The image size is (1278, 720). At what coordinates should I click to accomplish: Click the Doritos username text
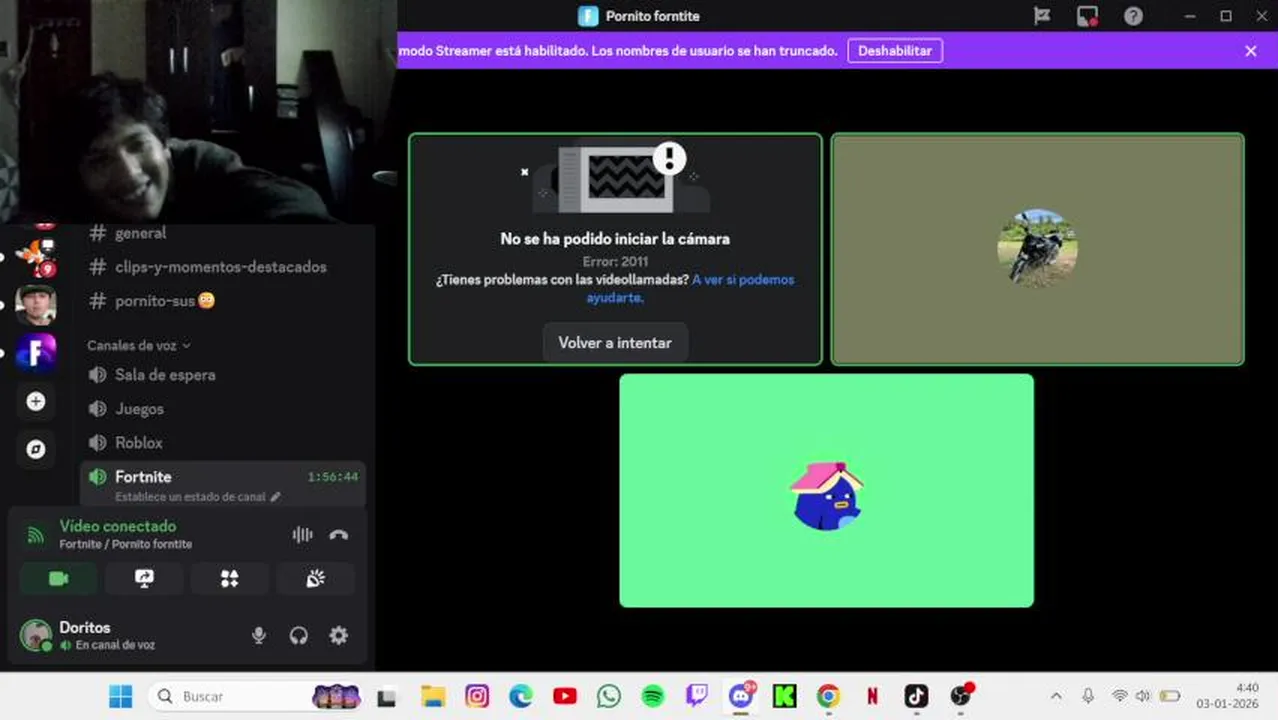(x=85, y=627)
